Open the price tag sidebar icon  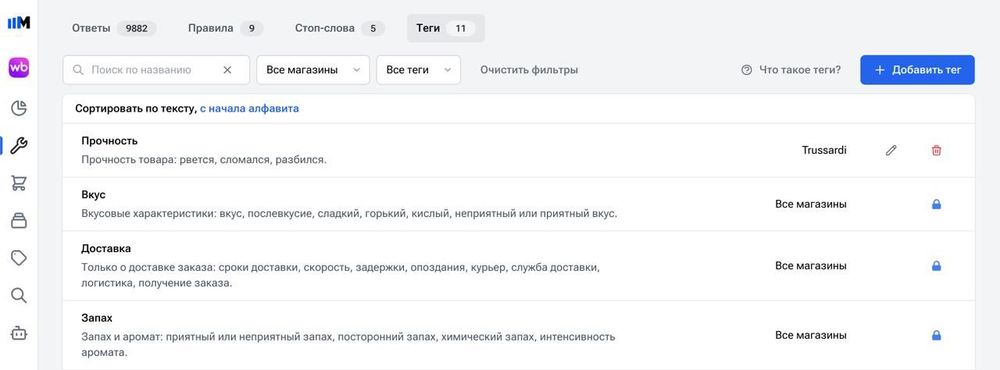(x=19, y=258)
